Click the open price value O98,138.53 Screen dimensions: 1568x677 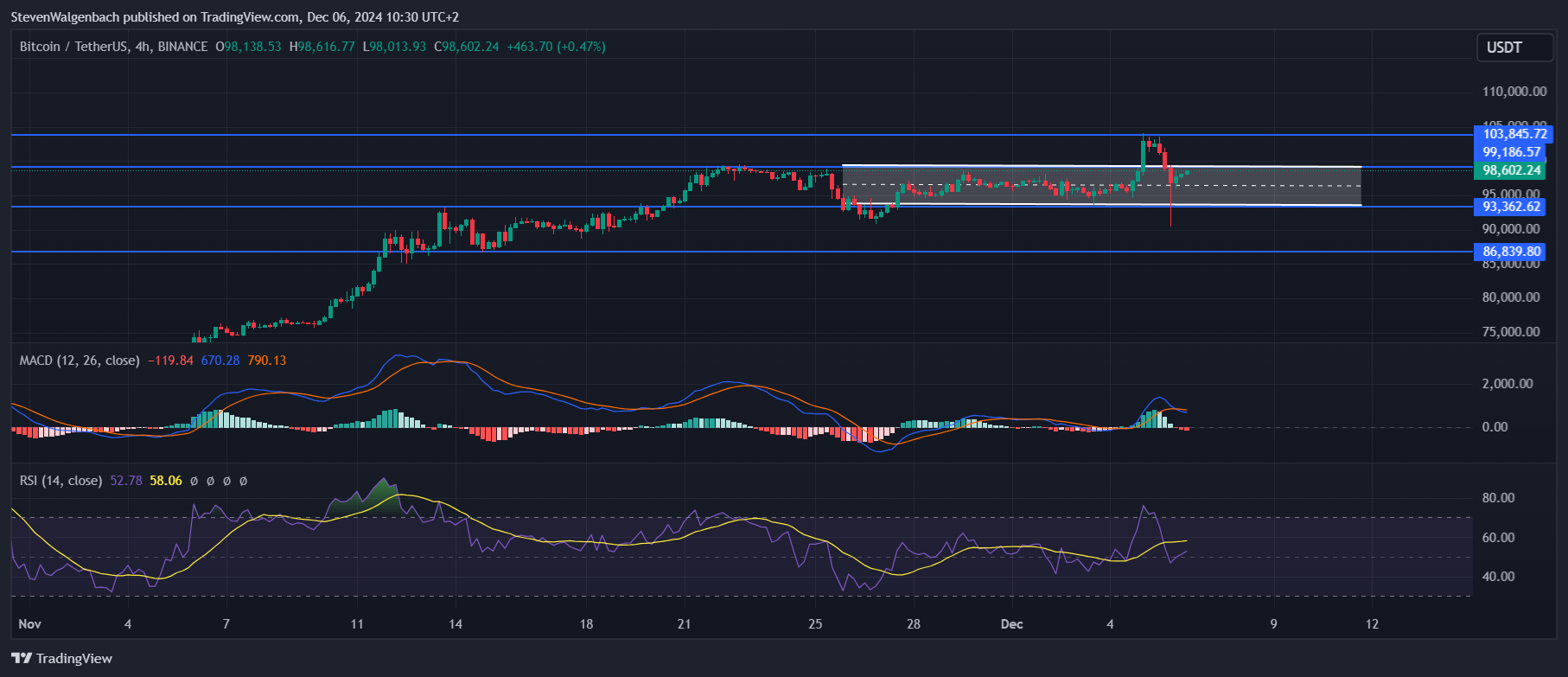pos(248,47)
